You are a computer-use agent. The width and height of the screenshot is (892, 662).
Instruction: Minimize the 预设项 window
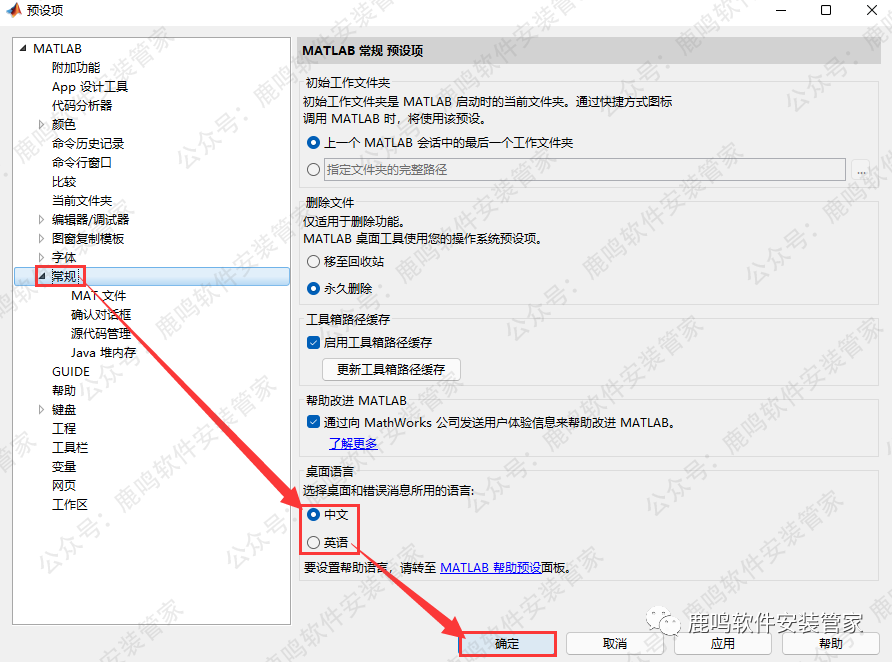(781, 10)
